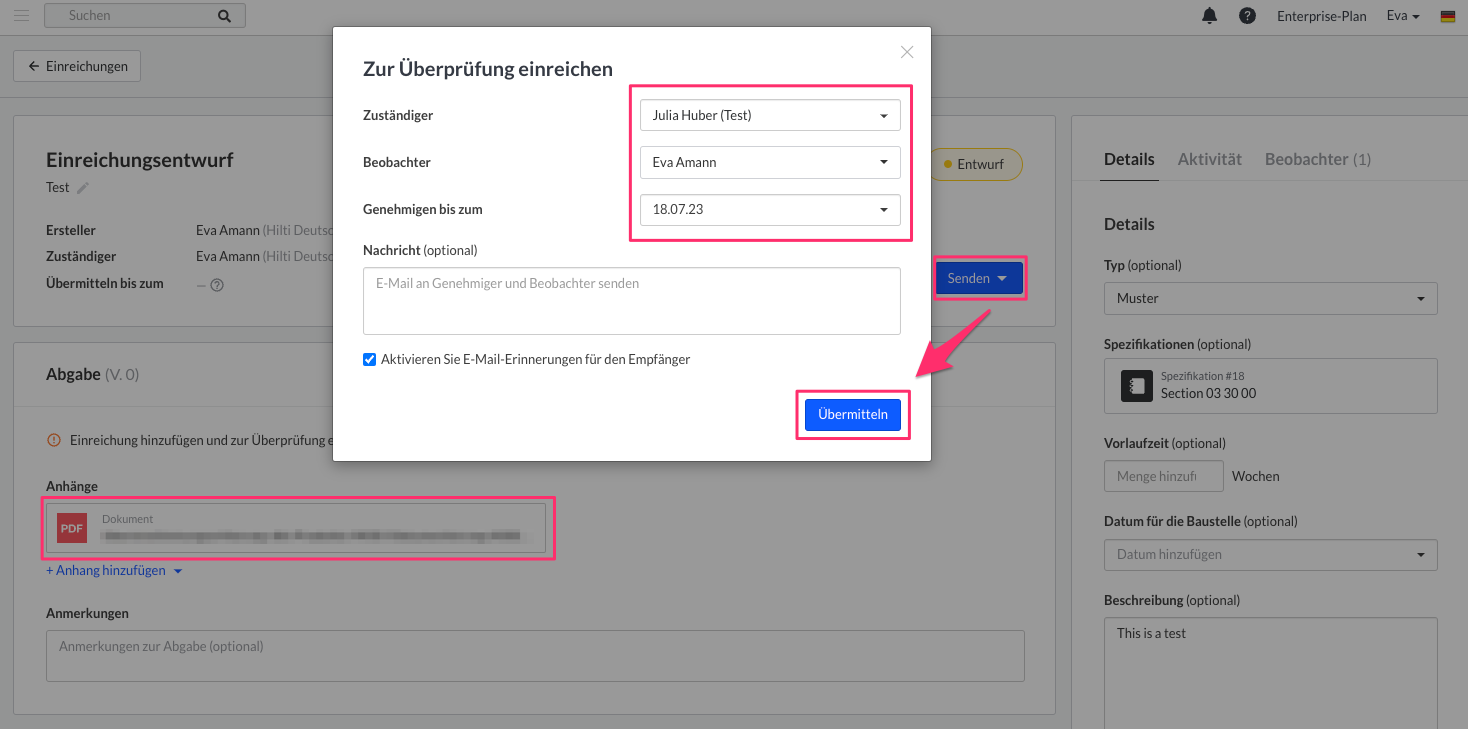The image size is (1468, 729).
Task: Open the notifications bell
Action: 1210,16
